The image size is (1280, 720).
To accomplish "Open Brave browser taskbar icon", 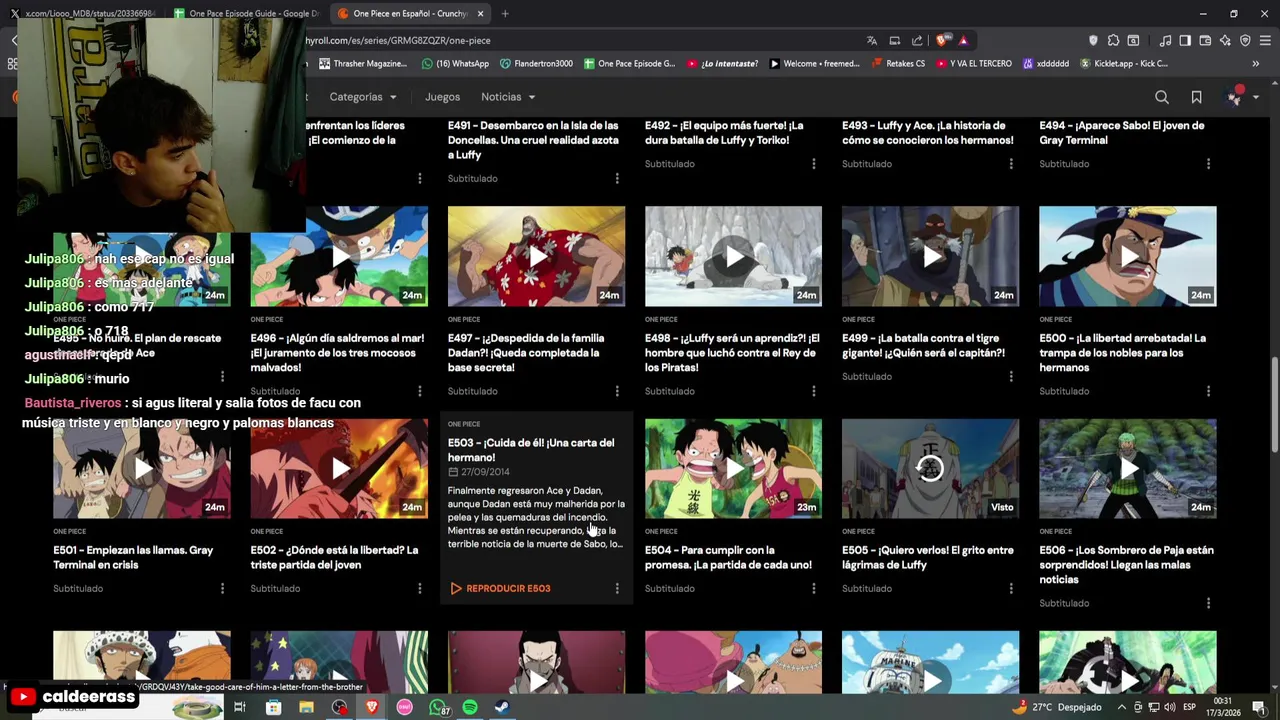I will tap(372, 707).
